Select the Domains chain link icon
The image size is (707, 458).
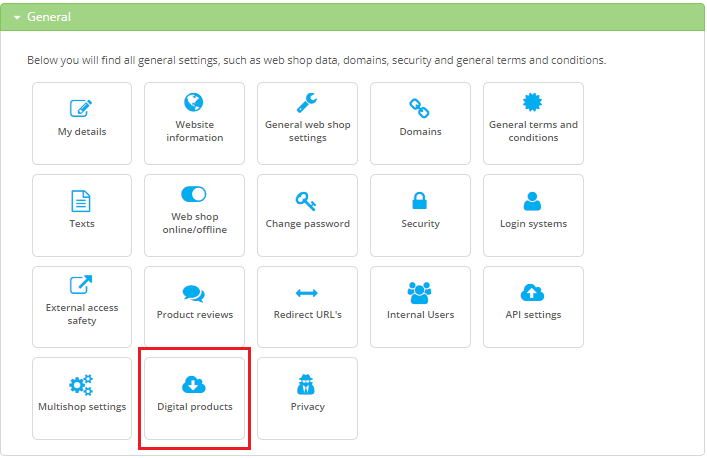point(420,108)
